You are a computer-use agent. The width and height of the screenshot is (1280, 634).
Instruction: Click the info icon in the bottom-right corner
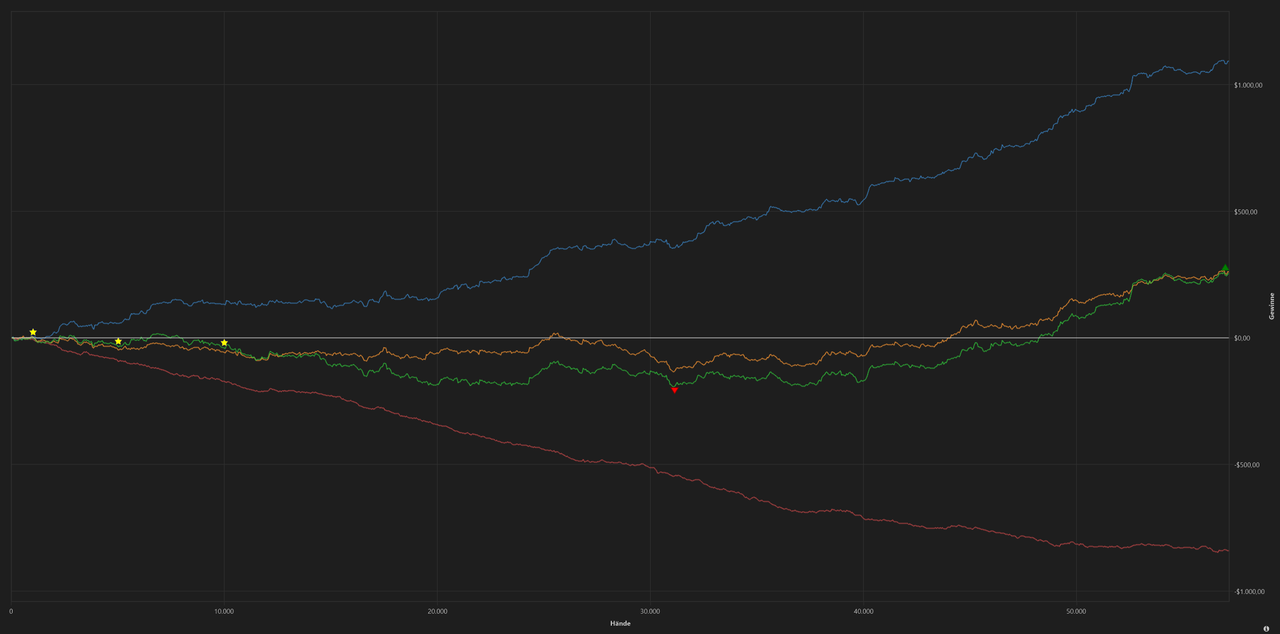point(1266,627)
